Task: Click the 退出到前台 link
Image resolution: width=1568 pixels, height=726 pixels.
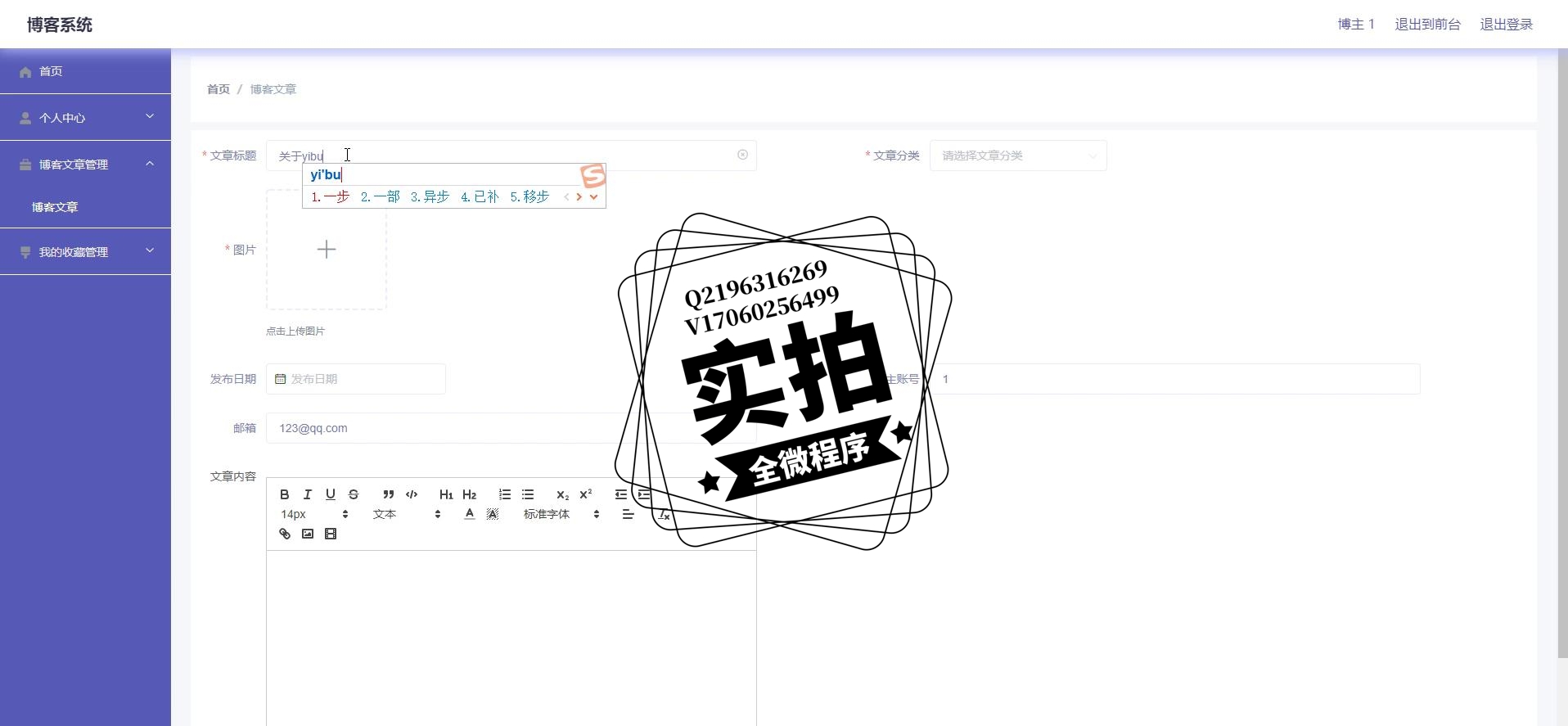Action: coord(1427,25)
